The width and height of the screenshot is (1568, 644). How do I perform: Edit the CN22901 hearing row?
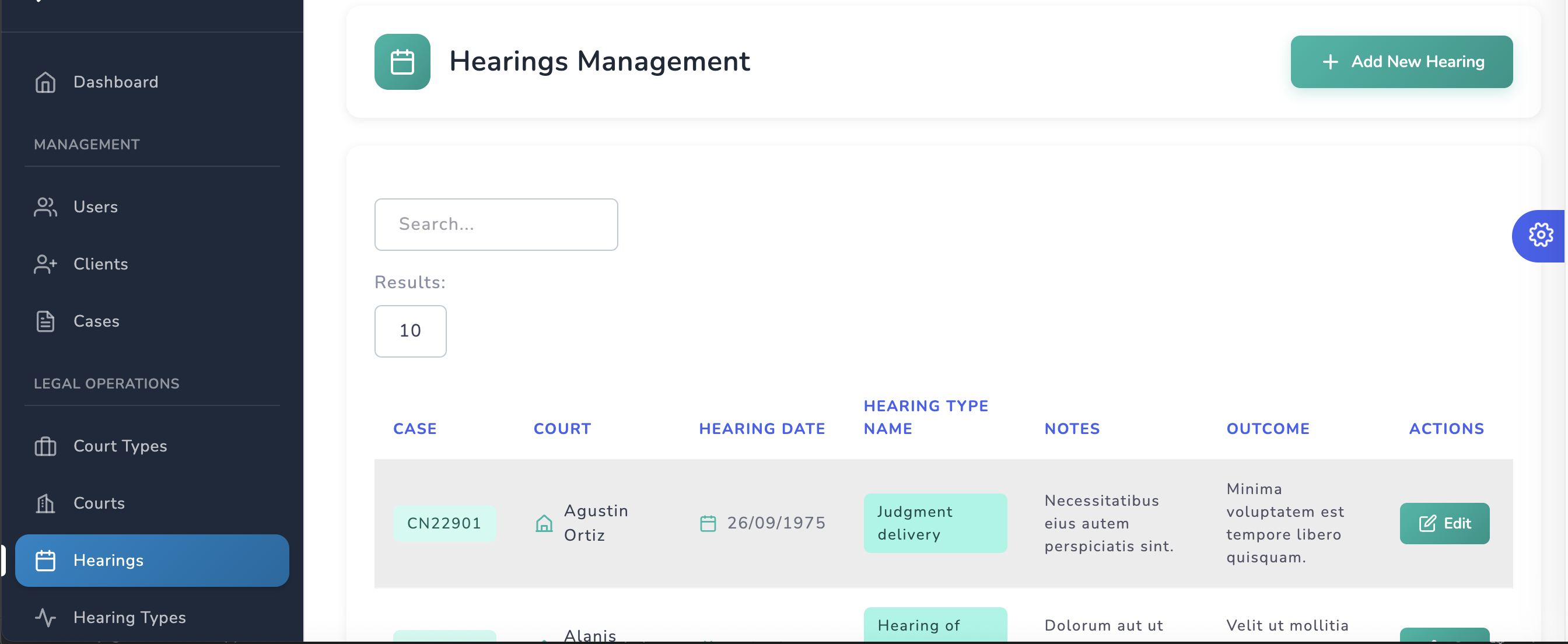(1444, 523)
